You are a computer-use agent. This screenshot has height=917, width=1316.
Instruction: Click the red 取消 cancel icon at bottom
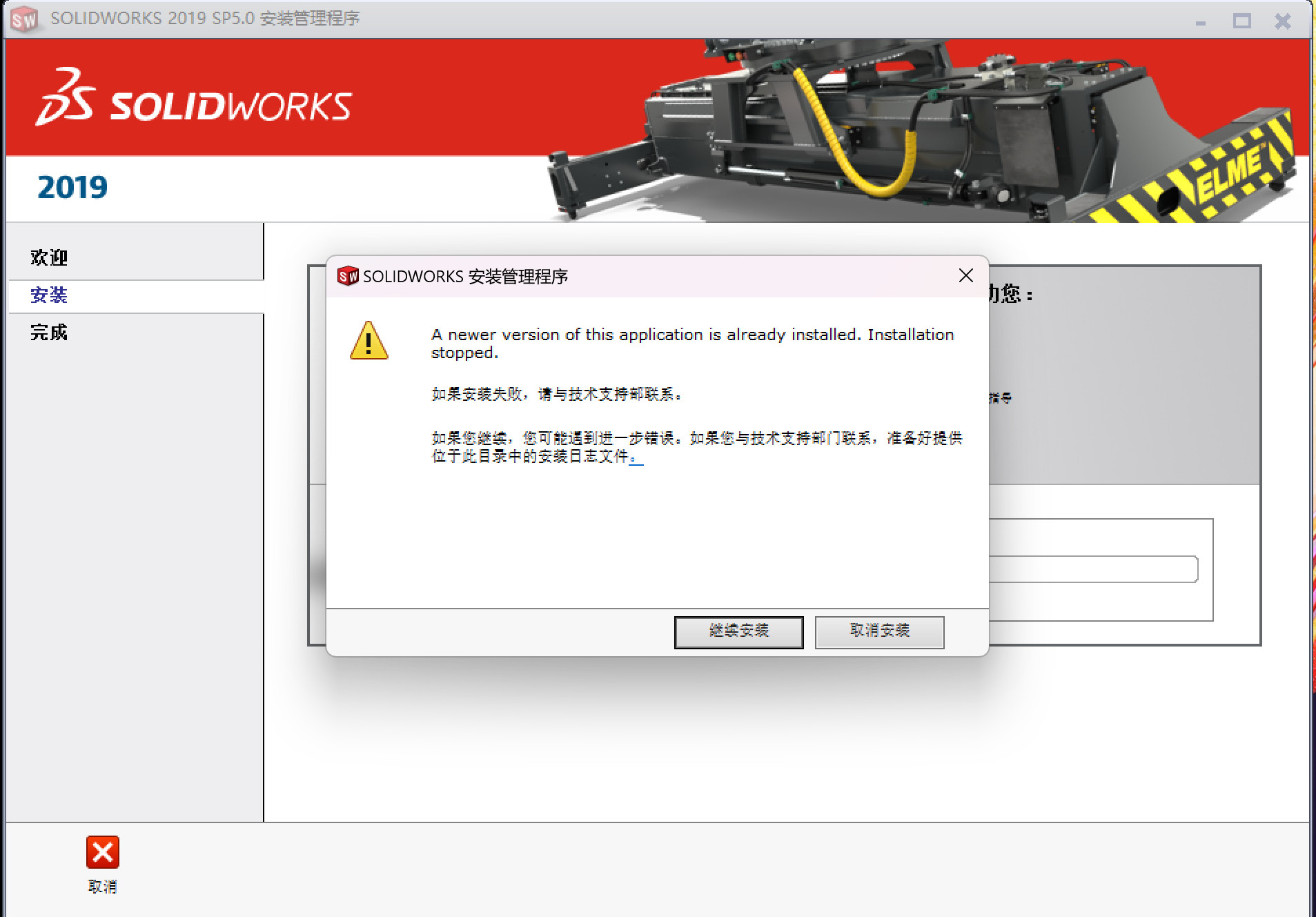click(x=103, y=852)
